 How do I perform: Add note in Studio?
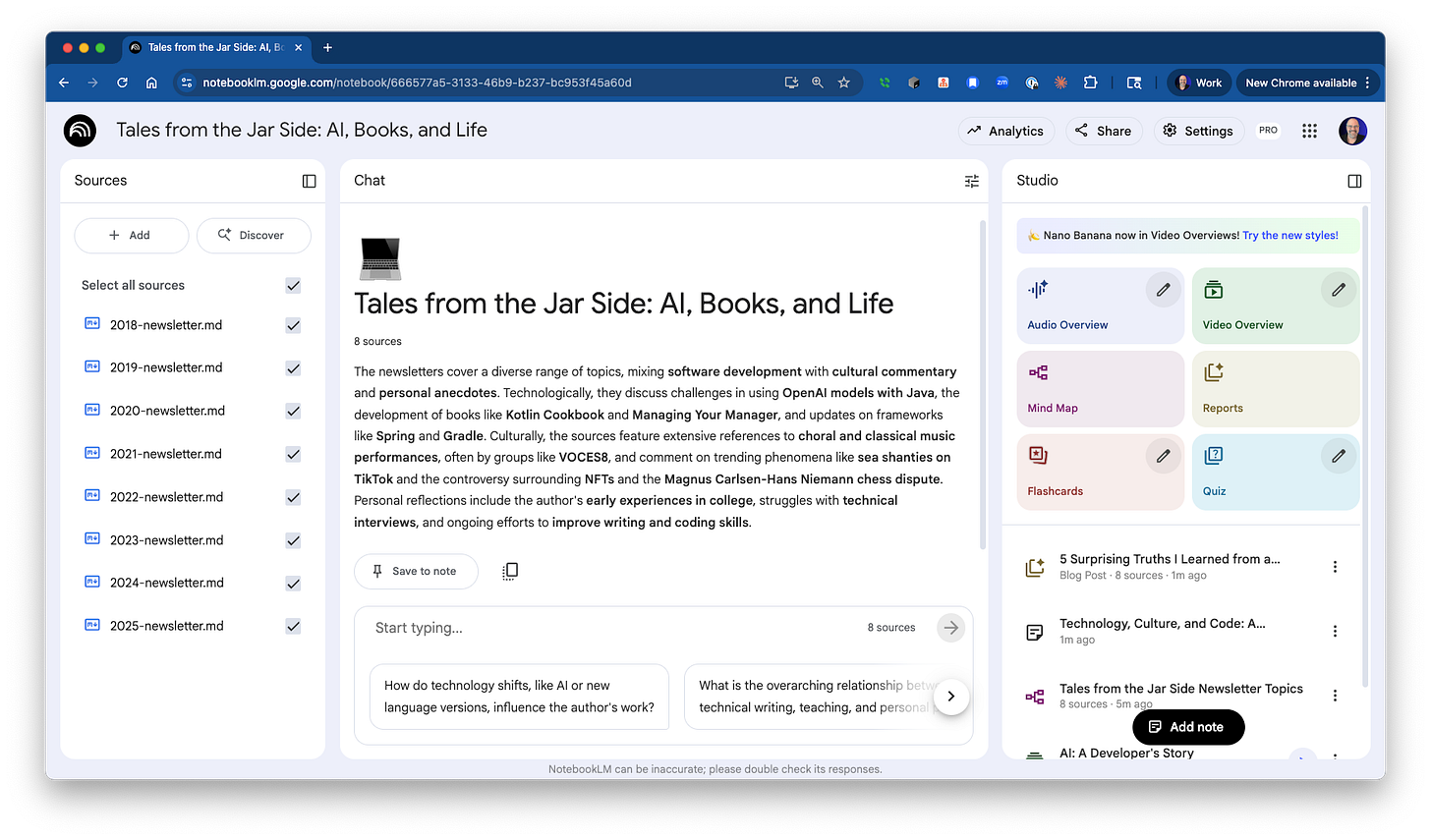coord(1188,727)
